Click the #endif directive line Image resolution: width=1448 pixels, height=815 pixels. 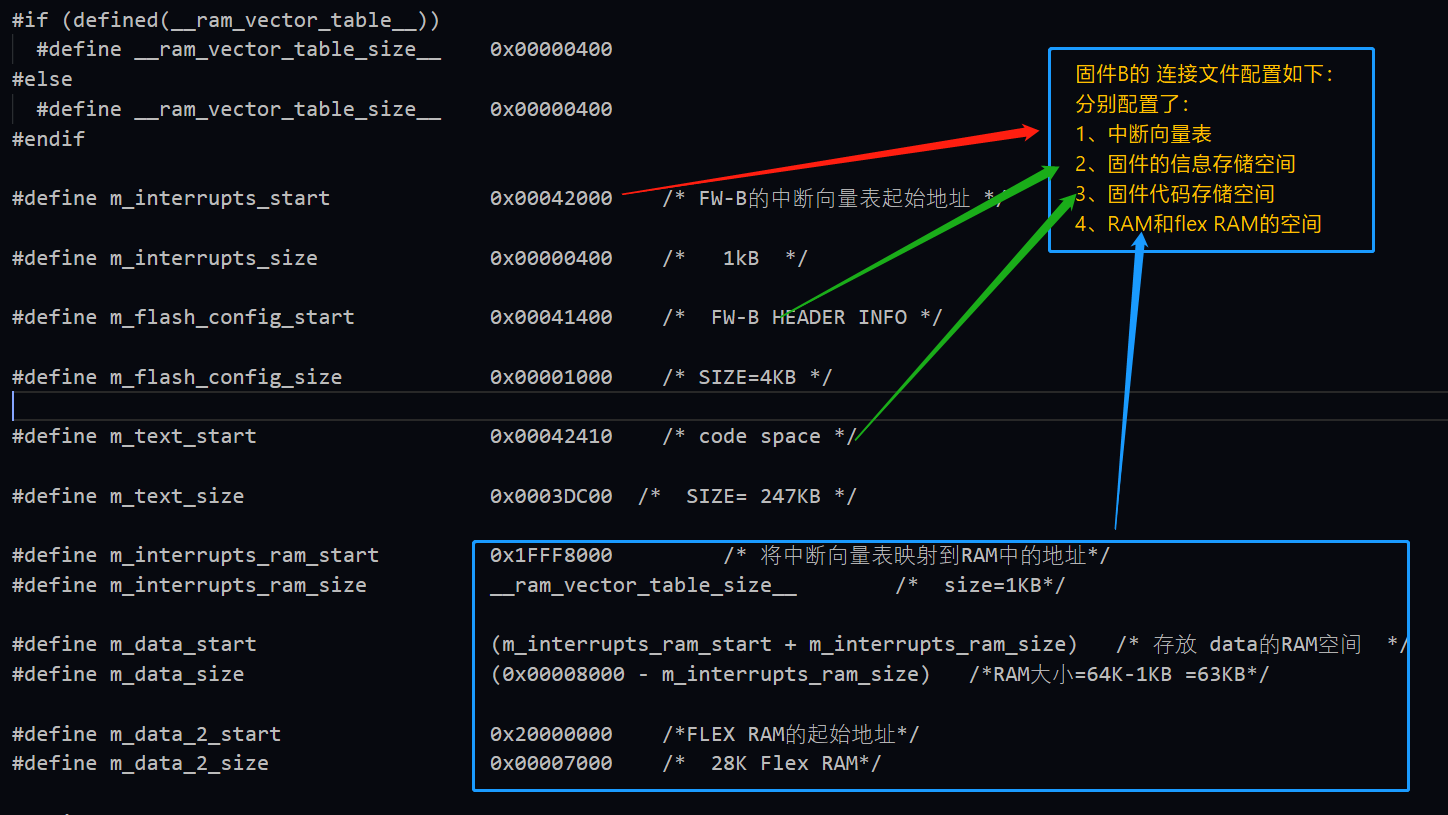[x=47, y=139]
